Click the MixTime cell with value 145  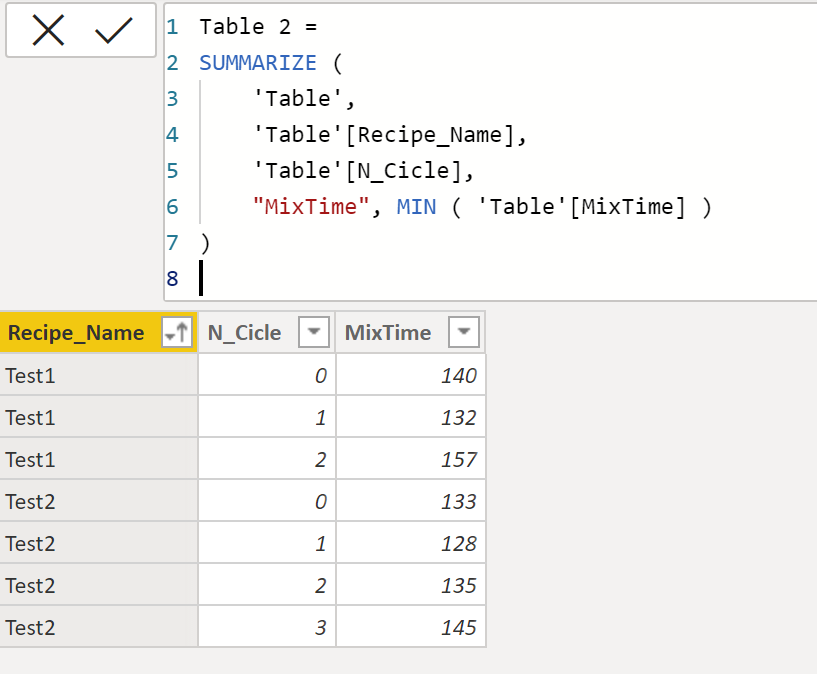[411, 627]
